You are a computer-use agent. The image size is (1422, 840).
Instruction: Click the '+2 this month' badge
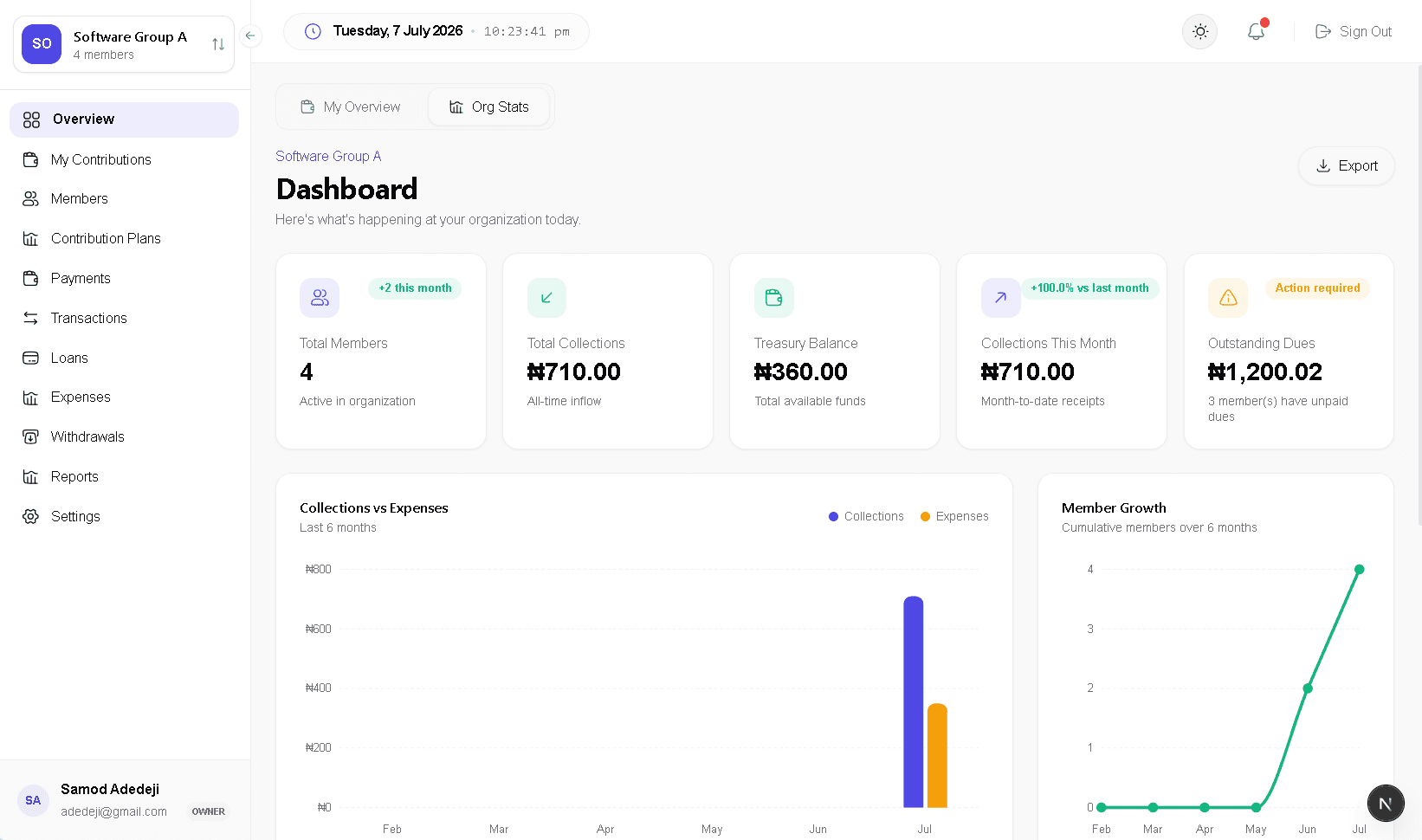point(415,288)
